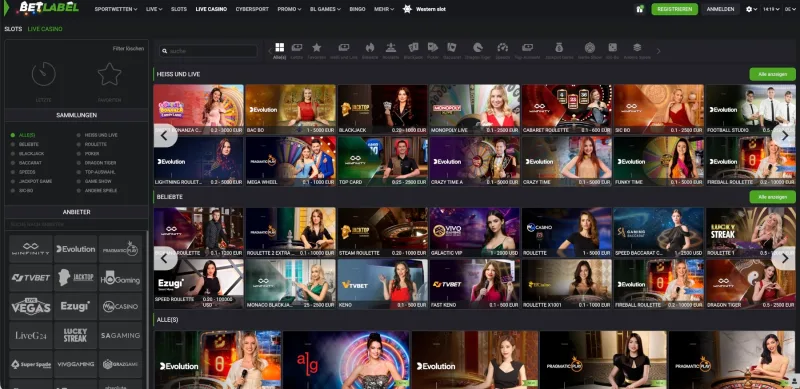Select the Top-Auswahl category icon
The height and width of the screenshot is (389, 800).
[x=527, y=47]
